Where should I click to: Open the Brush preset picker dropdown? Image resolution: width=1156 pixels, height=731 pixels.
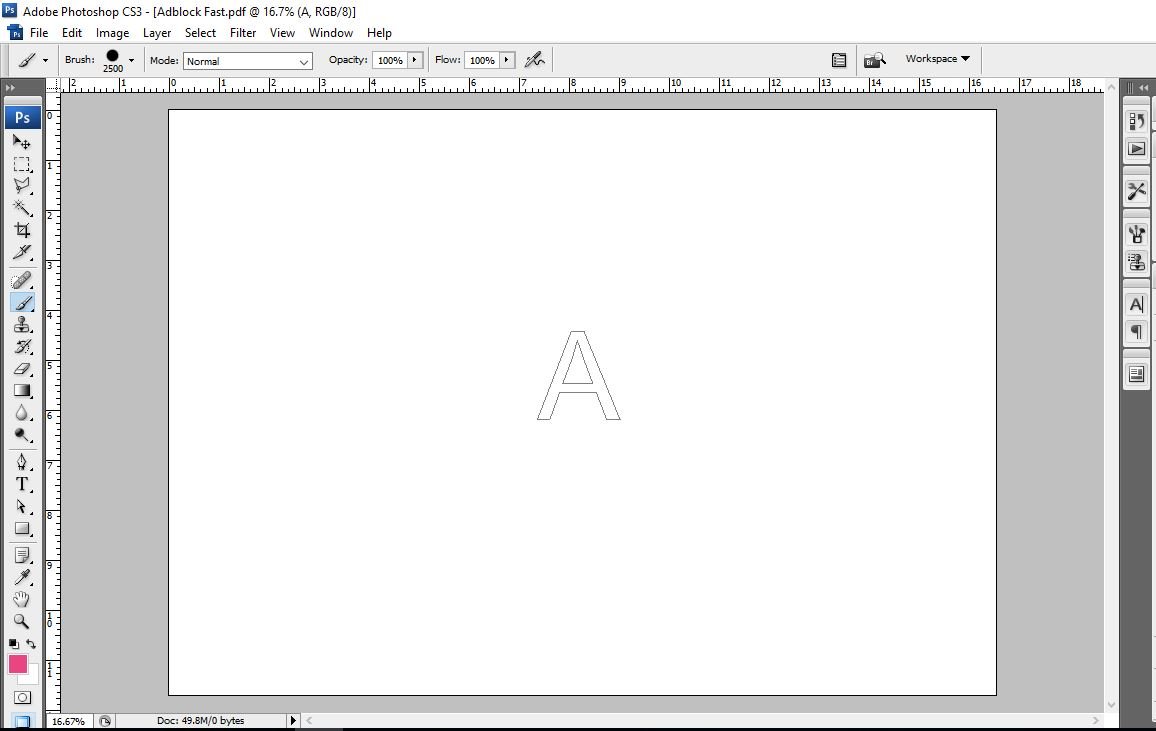(131, 60)
